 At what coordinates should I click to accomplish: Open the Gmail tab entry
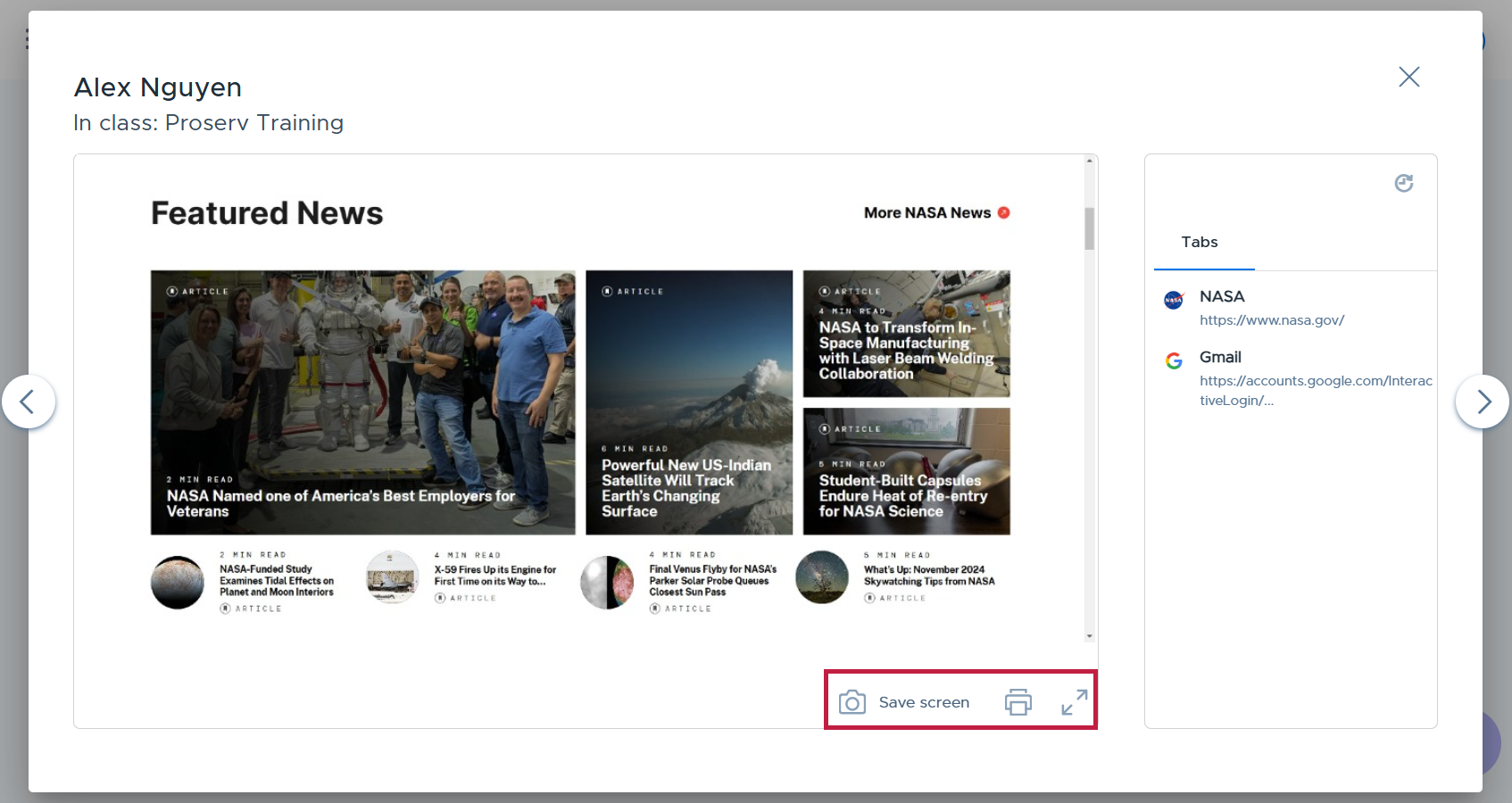pos(1220,357)
